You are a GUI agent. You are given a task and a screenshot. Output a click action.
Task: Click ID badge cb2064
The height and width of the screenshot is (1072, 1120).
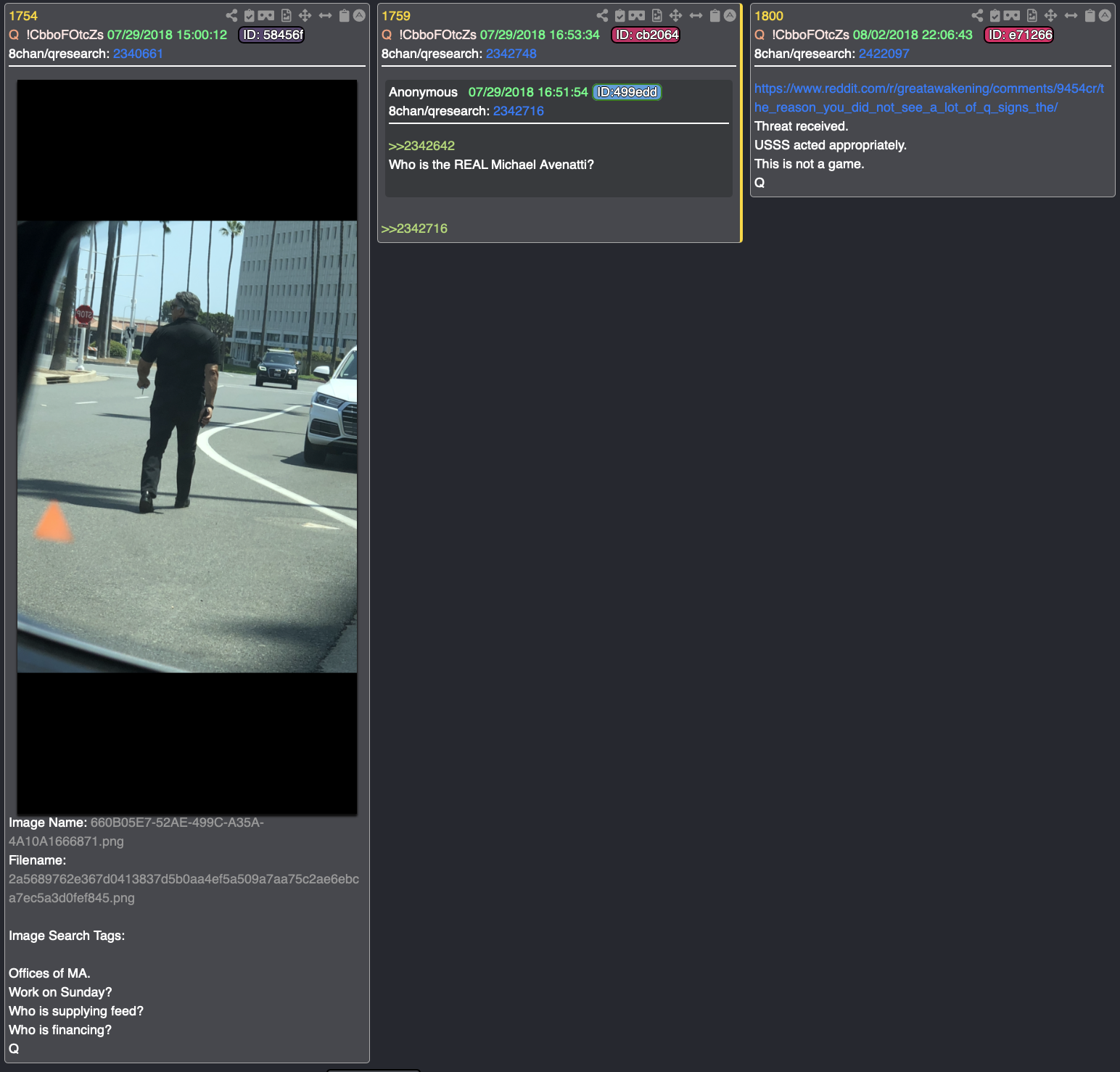[x=646, y=35]
